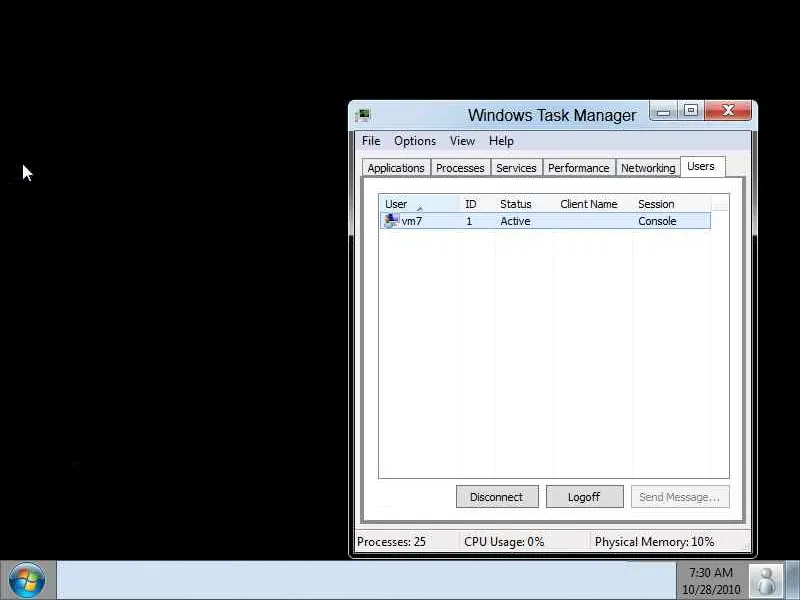Sort by the Session column header
The width and height of the screenshot is (800, 600).
point(672,204)
